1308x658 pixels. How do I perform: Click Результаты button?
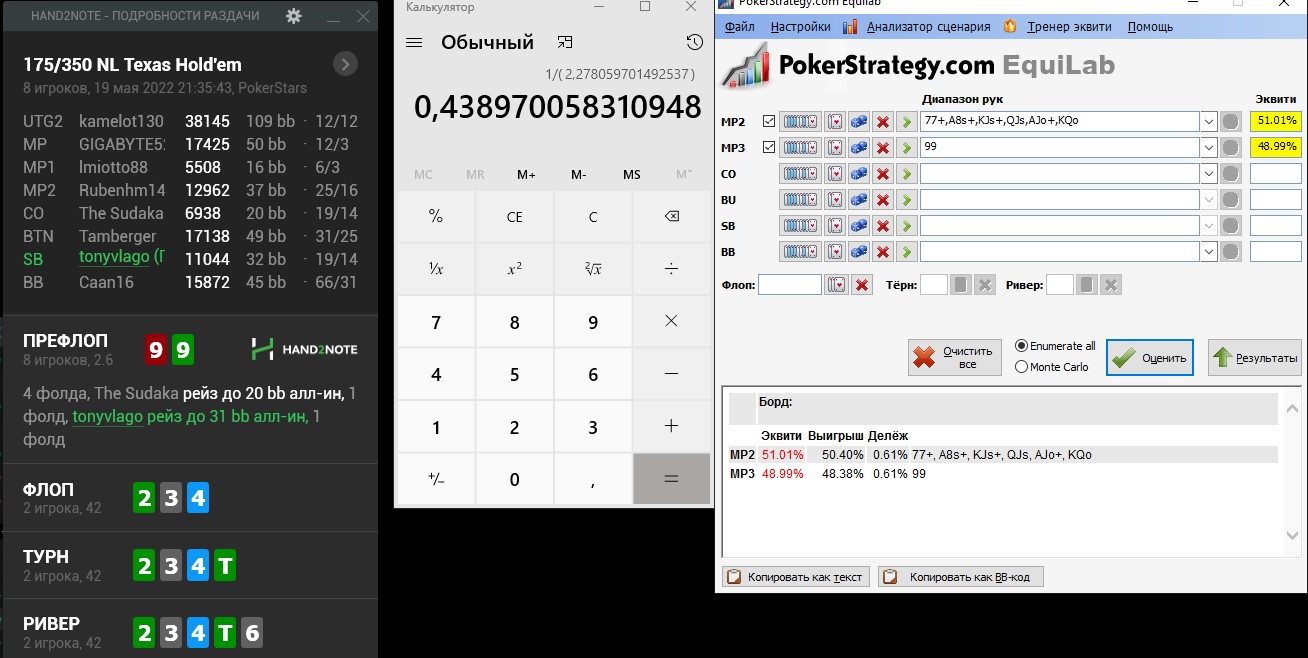coord(1255,357)
